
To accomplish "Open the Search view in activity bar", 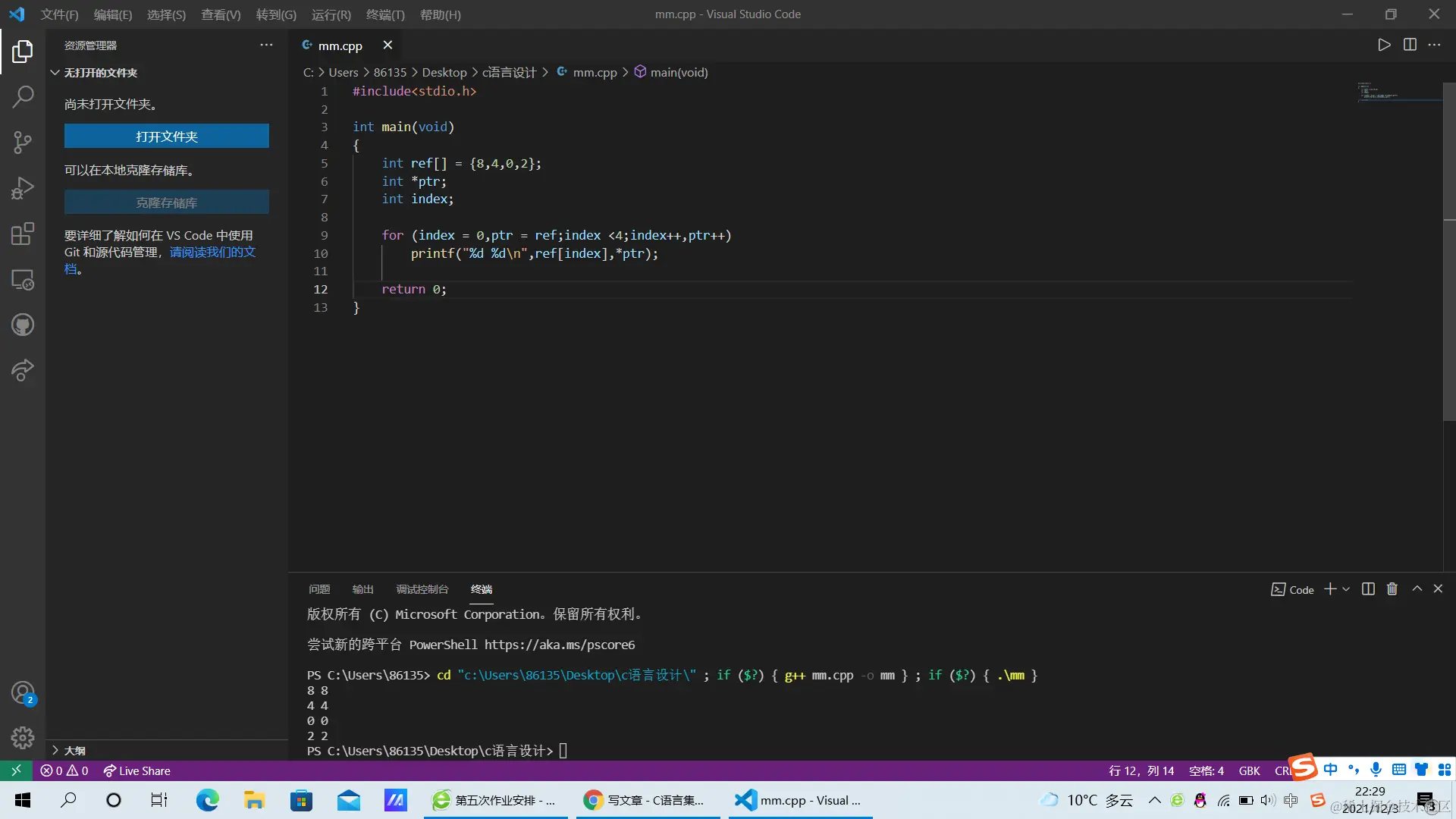I will click(23, 96).
